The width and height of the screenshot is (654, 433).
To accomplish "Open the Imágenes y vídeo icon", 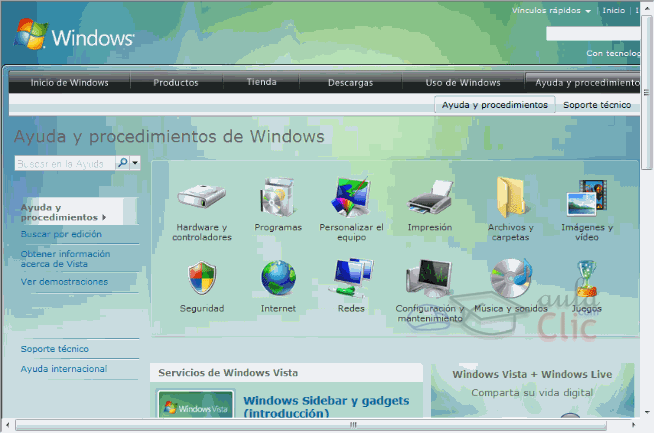I will pos(586,197).
